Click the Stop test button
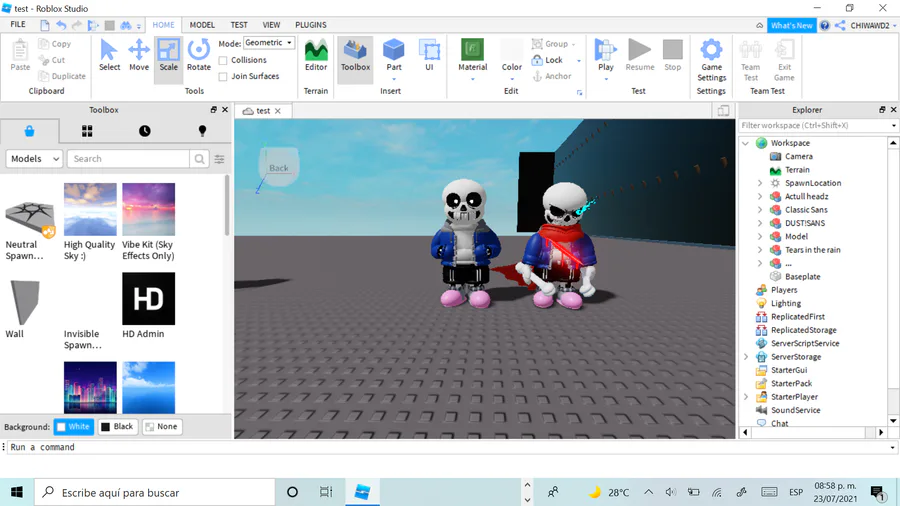 [x=673, y=56]
